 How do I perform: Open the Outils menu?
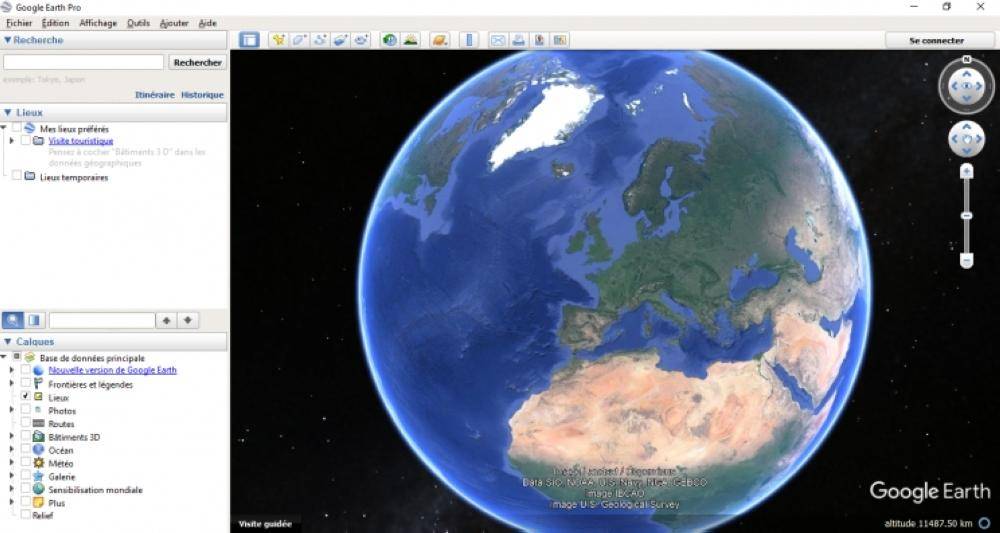coord(138,23)
